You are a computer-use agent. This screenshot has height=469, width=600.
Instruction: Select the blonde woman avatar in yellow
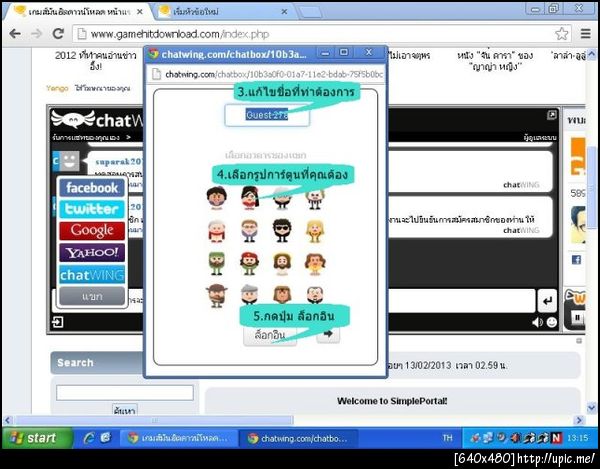[315, 231]
